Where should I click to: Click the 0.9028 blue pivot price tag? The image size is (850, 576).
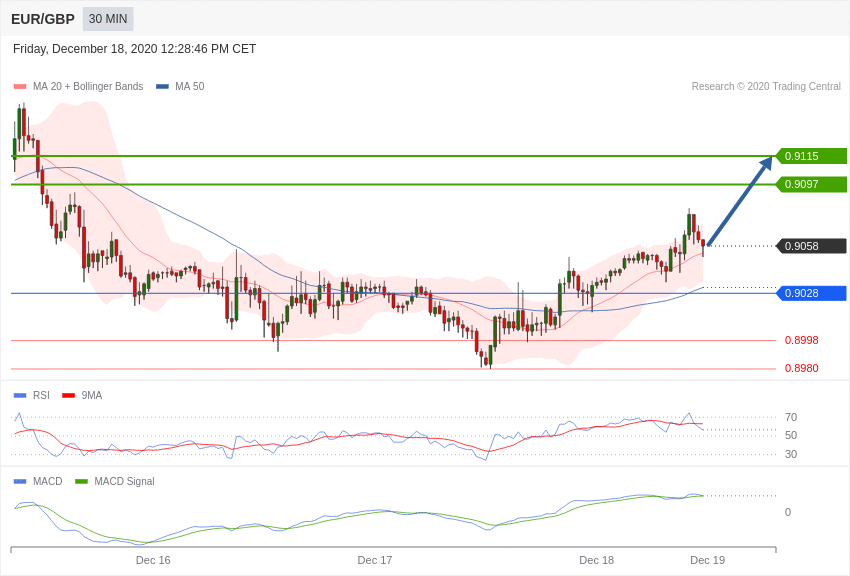[x=812, y=293]
